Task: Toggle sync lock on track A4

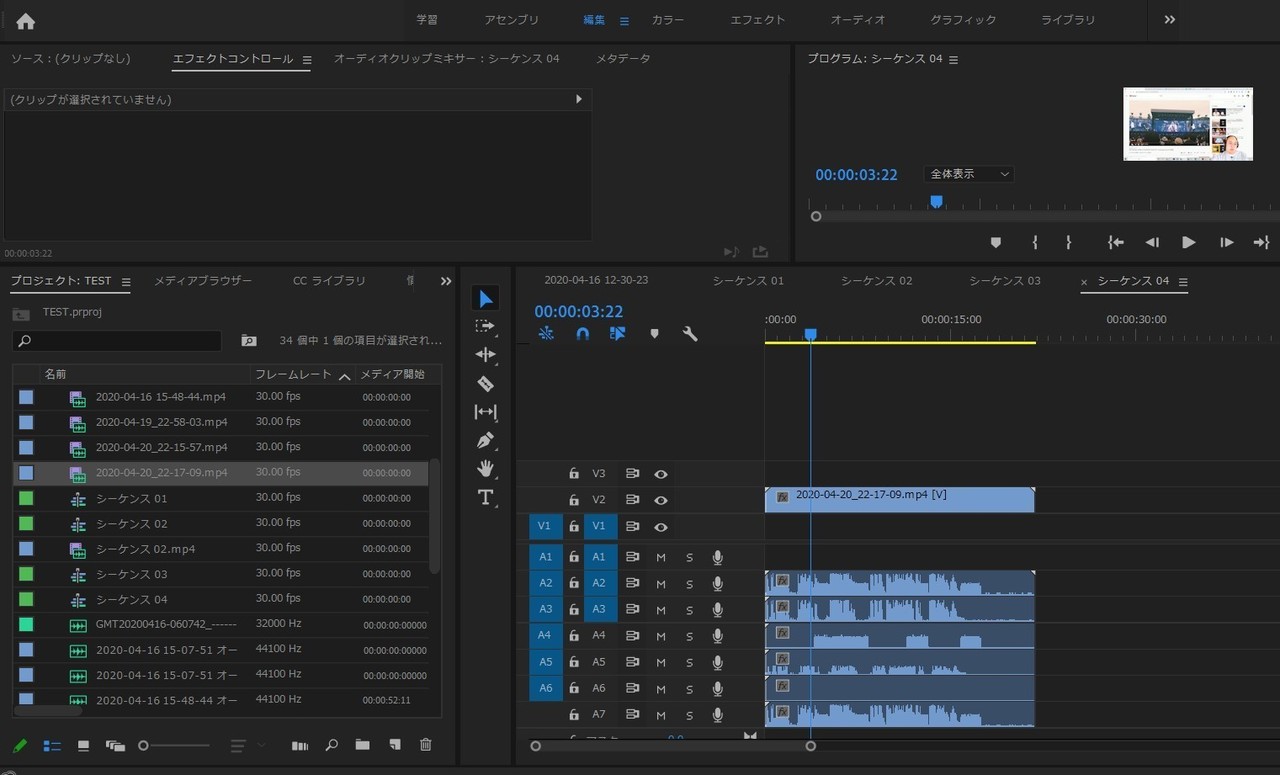Action: click(632, 635)
